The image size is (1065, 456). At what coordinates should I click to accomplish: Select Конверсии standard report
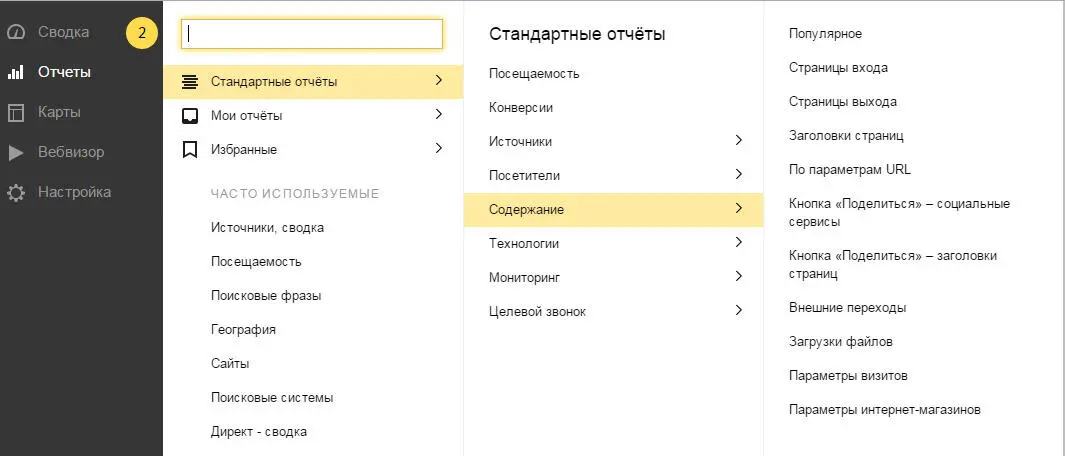(x=521, y=107)
